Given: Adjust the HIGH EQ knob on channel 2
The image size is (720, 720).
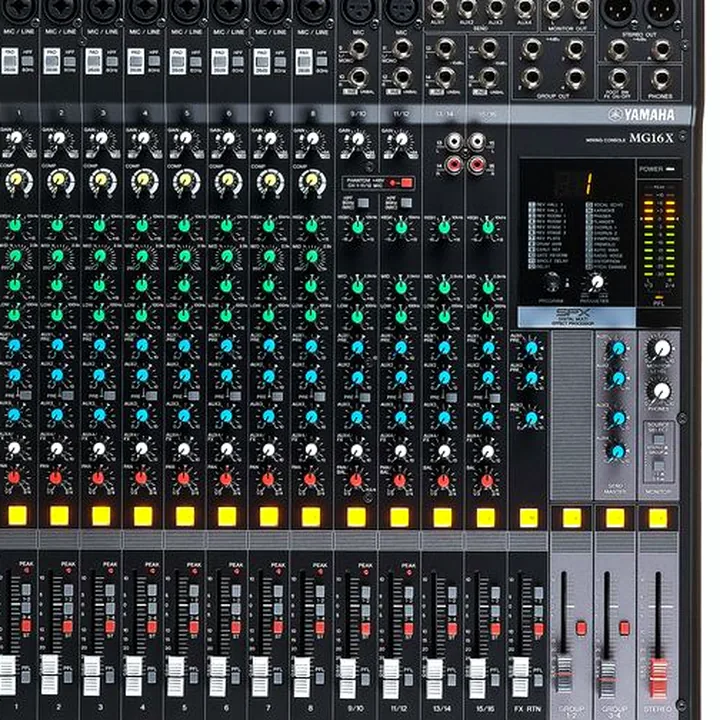Looking at the screenshot, I should pos(57,225).
